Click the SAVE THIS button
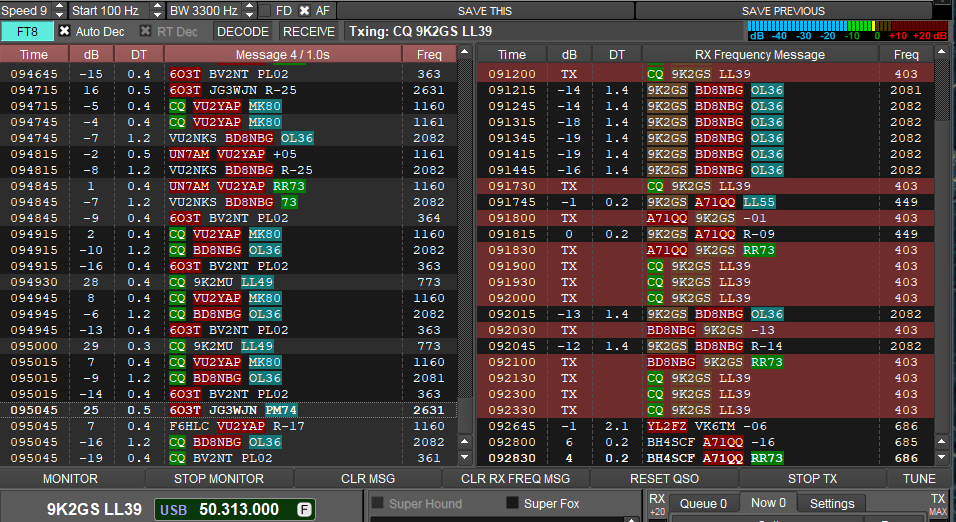 tap(485, 11)
